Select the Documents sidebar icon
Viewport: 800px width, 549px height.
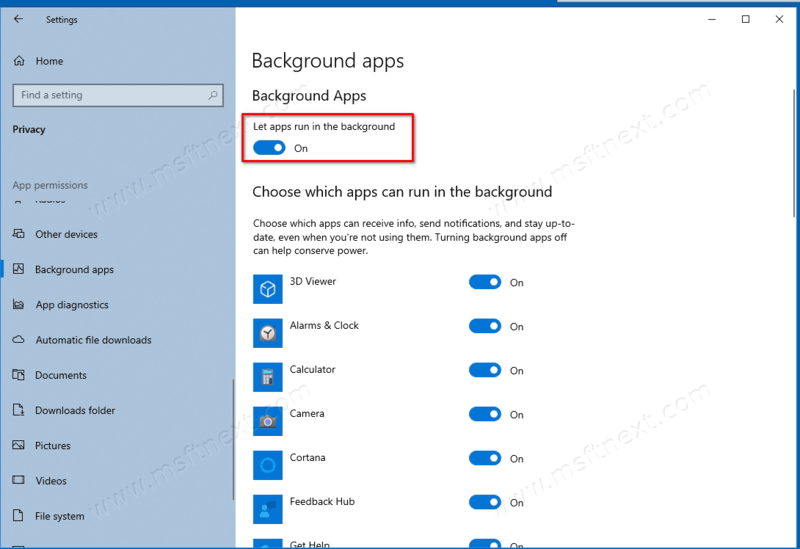click(x=18, y=375)
